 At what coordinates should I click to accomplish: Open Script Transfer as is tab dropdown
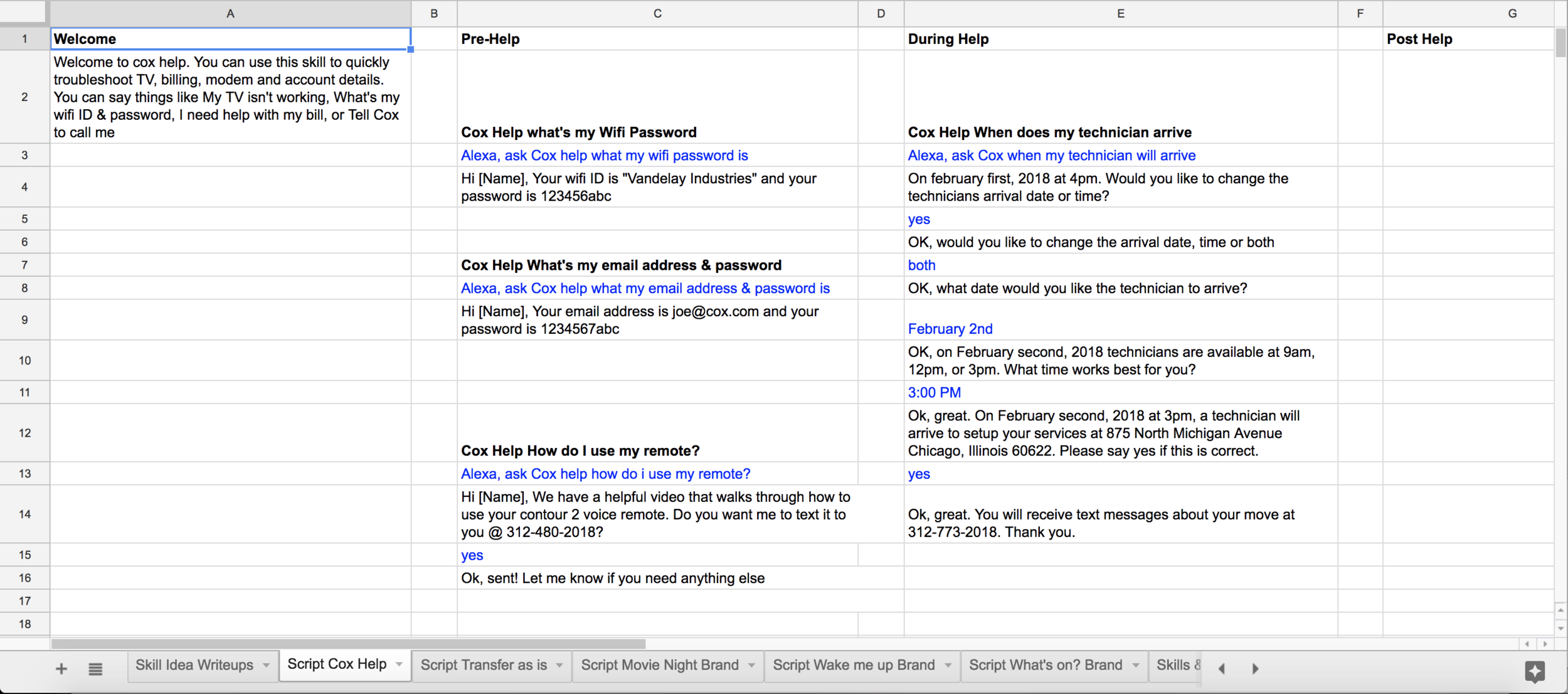(x=559, y=665)
